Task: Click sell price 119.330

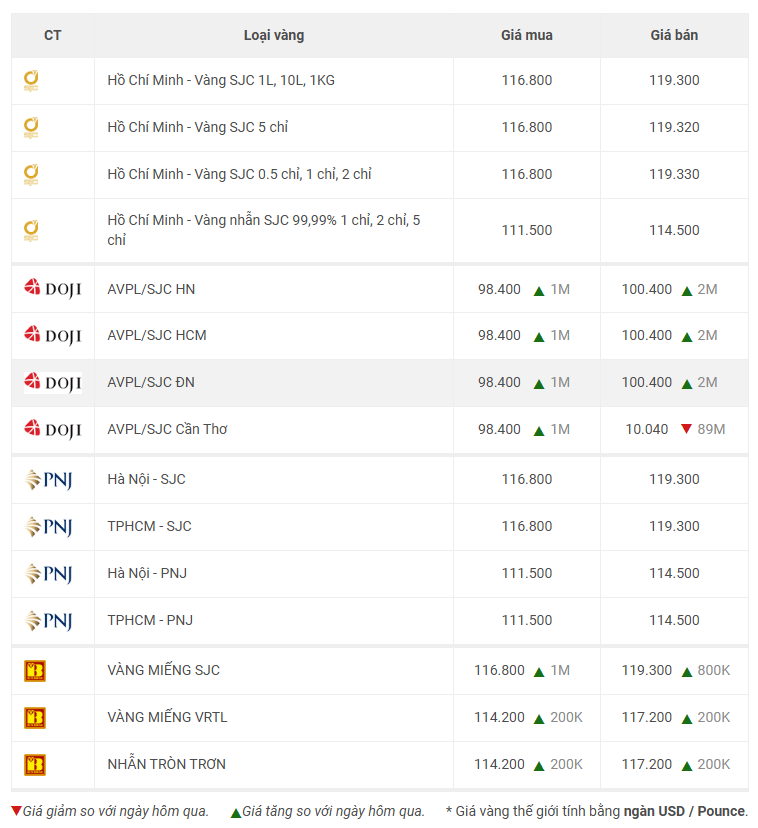Action: [674, 174]
